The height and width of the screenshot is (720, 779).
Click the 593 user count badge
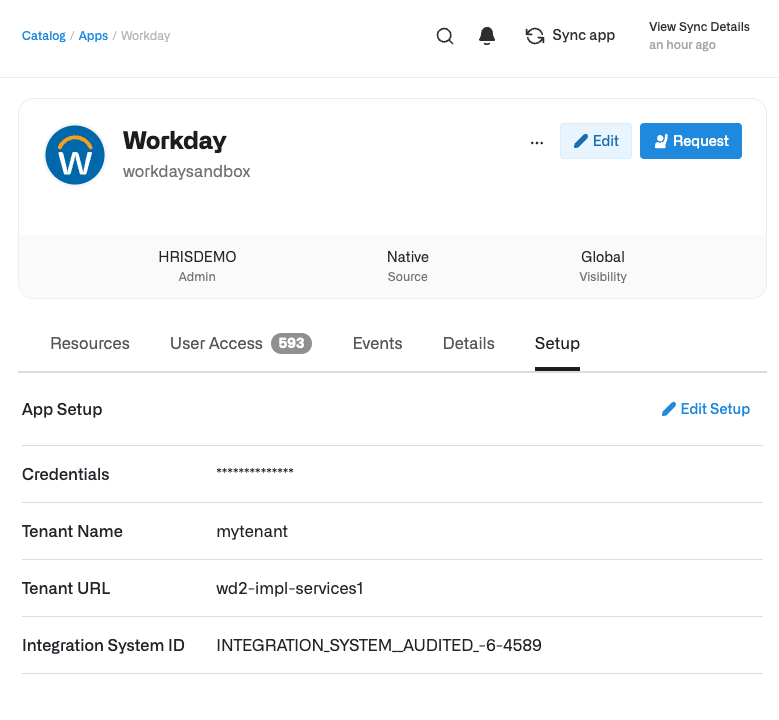(x=291, y=343)
